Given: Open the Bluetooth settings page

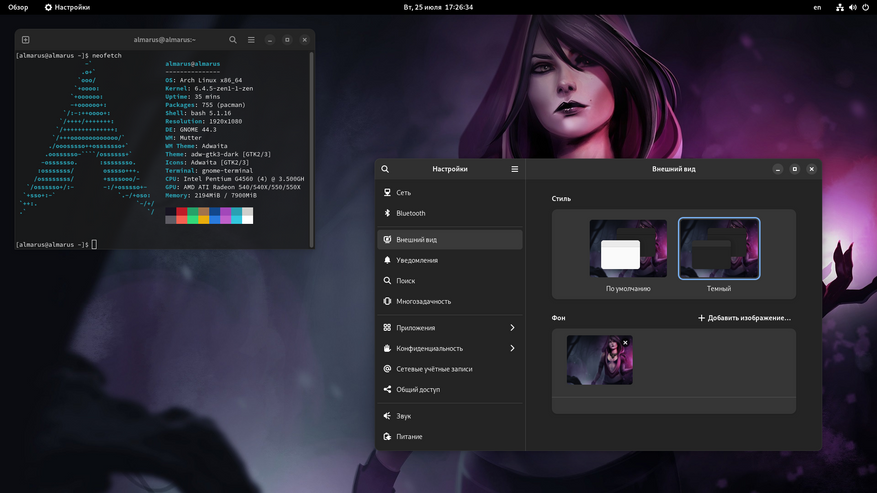Looking at the screenshot, I should 450,213.
